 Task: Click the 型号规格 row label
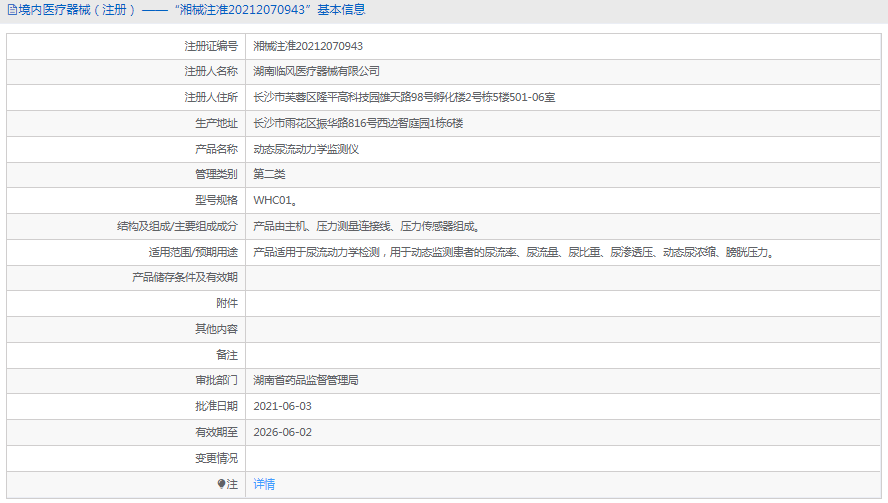coord(216,201)
